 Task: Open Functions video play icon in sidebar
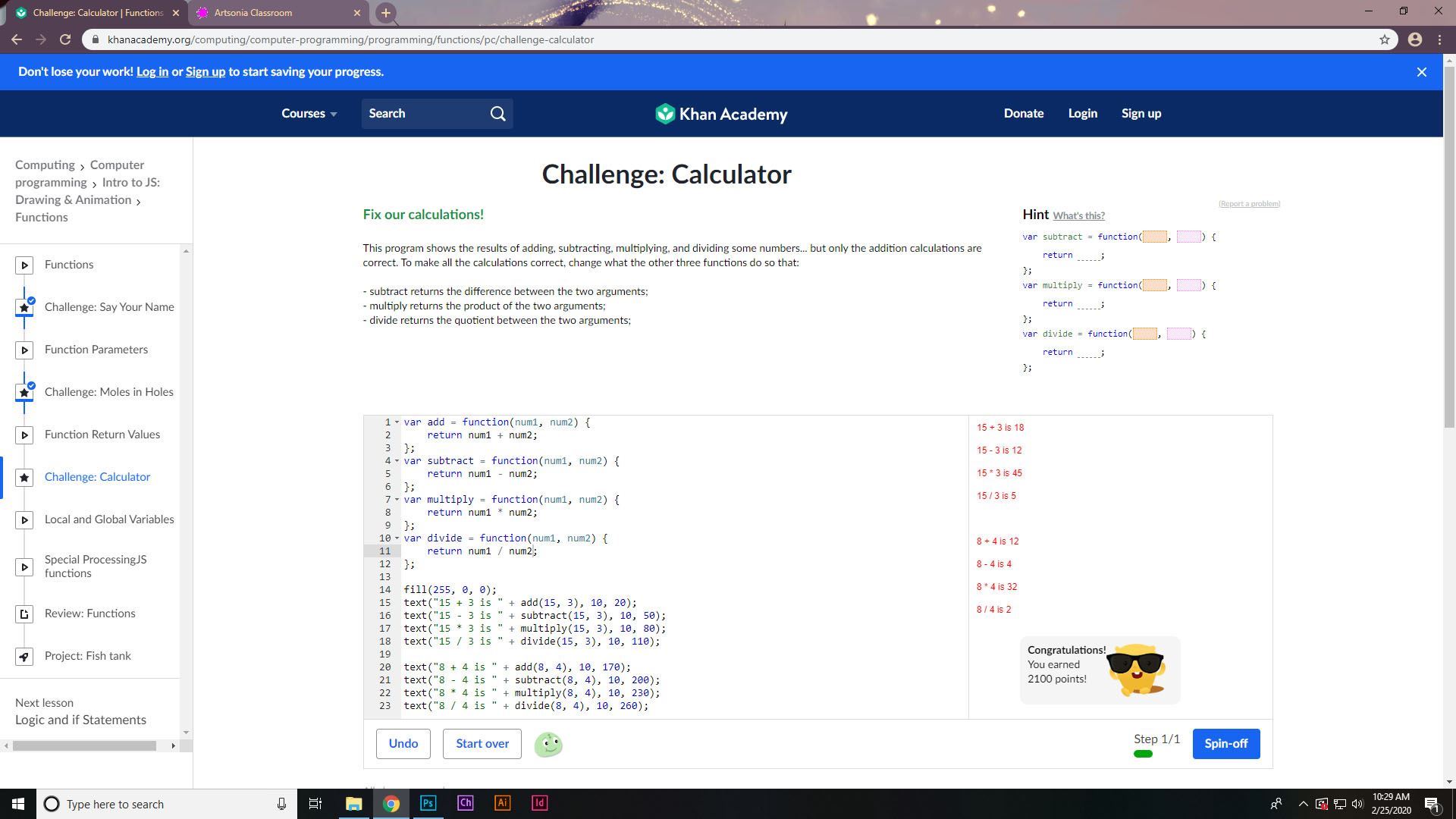click(x=24, y=265)
